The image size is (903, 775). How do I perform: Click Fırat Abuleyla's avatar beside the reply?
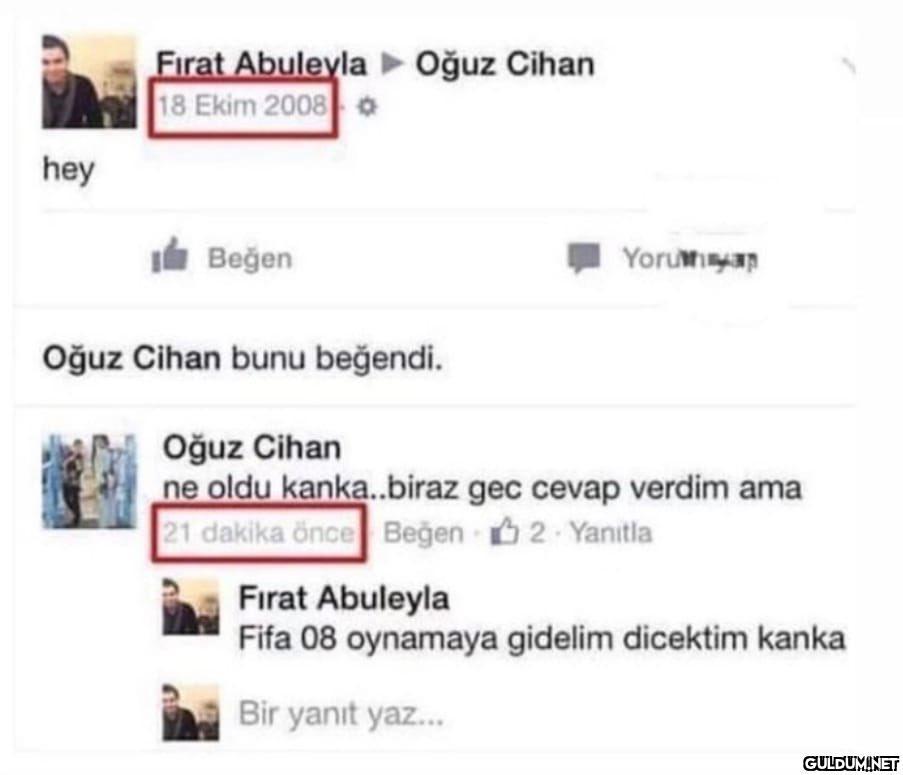[191, 607]
